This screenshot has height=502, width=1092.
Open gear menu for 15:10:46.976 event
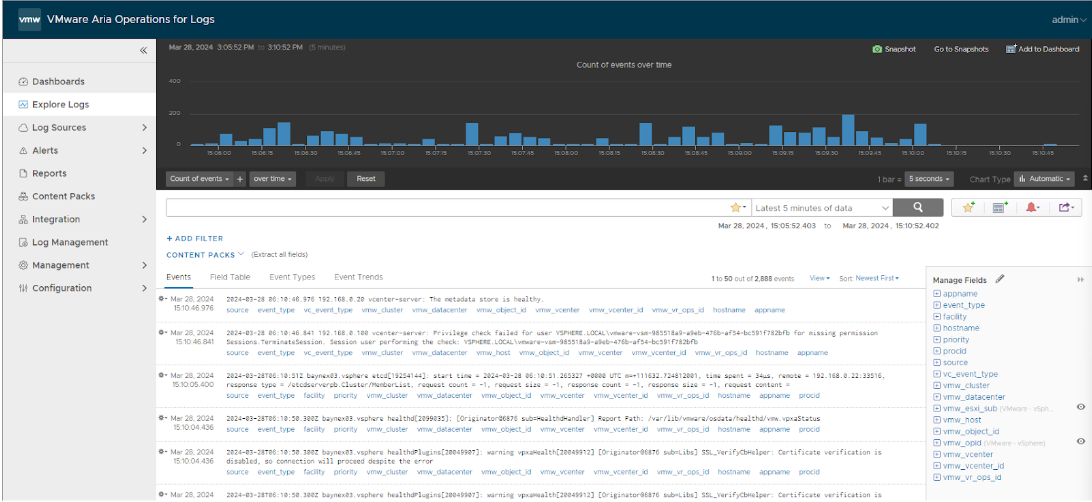coord(162,299)
